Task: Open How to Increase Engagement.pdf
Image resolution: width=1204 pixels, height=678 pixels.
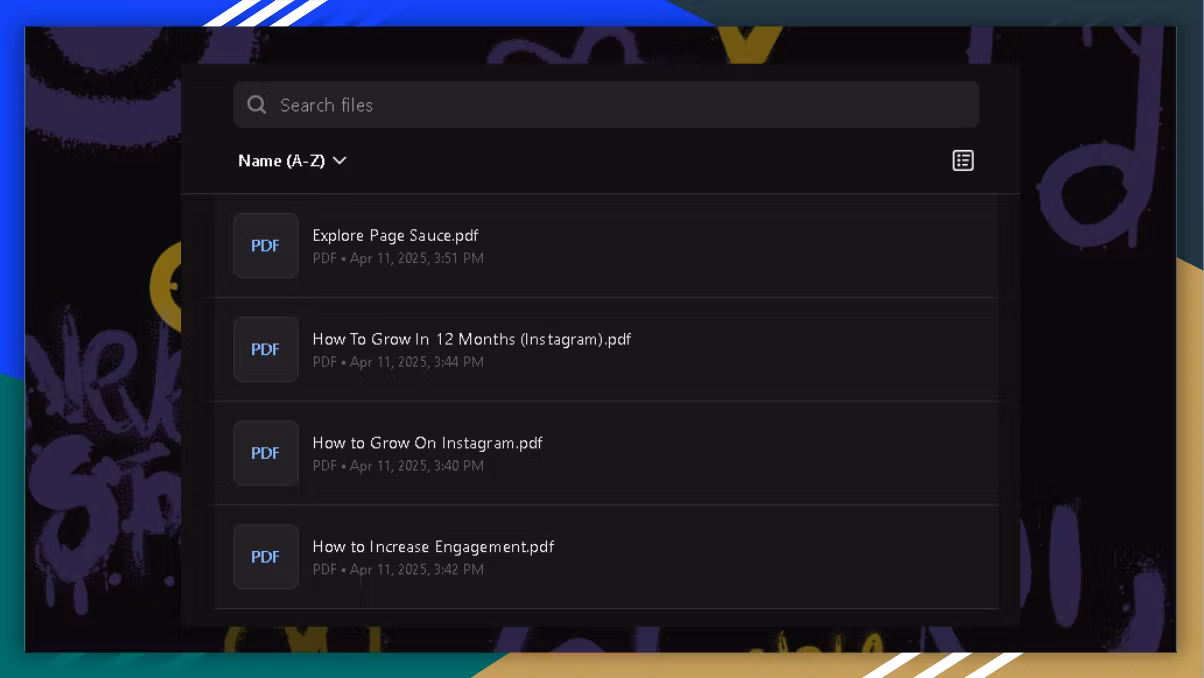Action: click(x=433, y=547)
